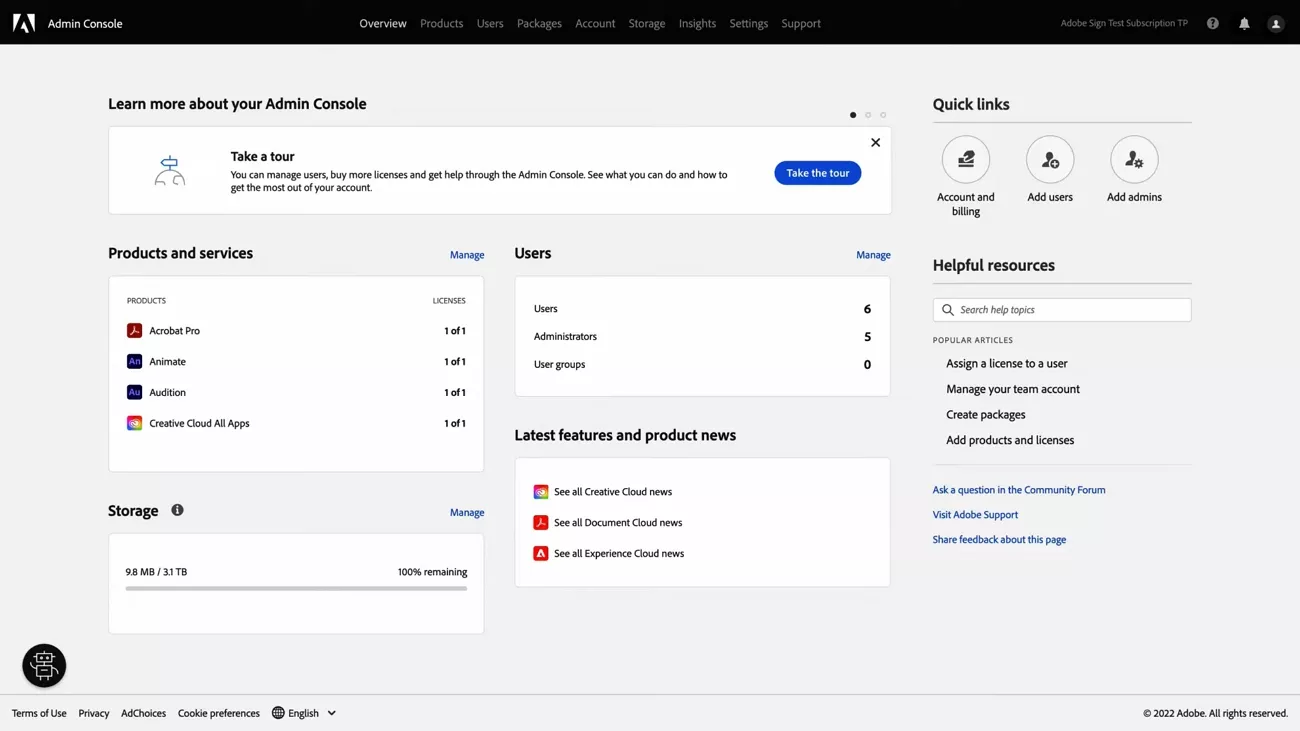Focus the Search help topics field
The height and width of the screenshot is (731, 1300).
[1062, 310]
